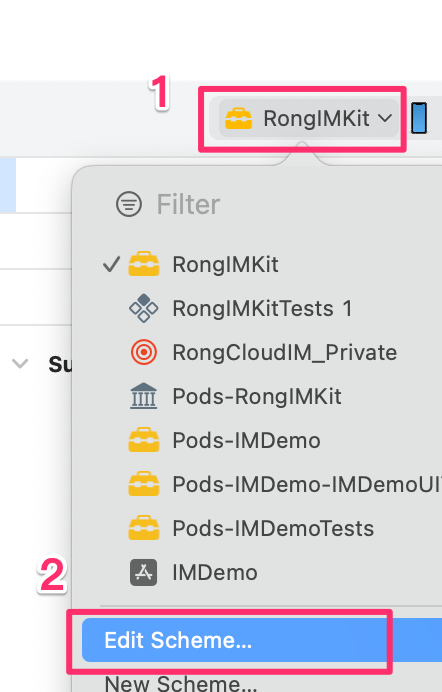Click the IMDemo app icon

point(143,572)
